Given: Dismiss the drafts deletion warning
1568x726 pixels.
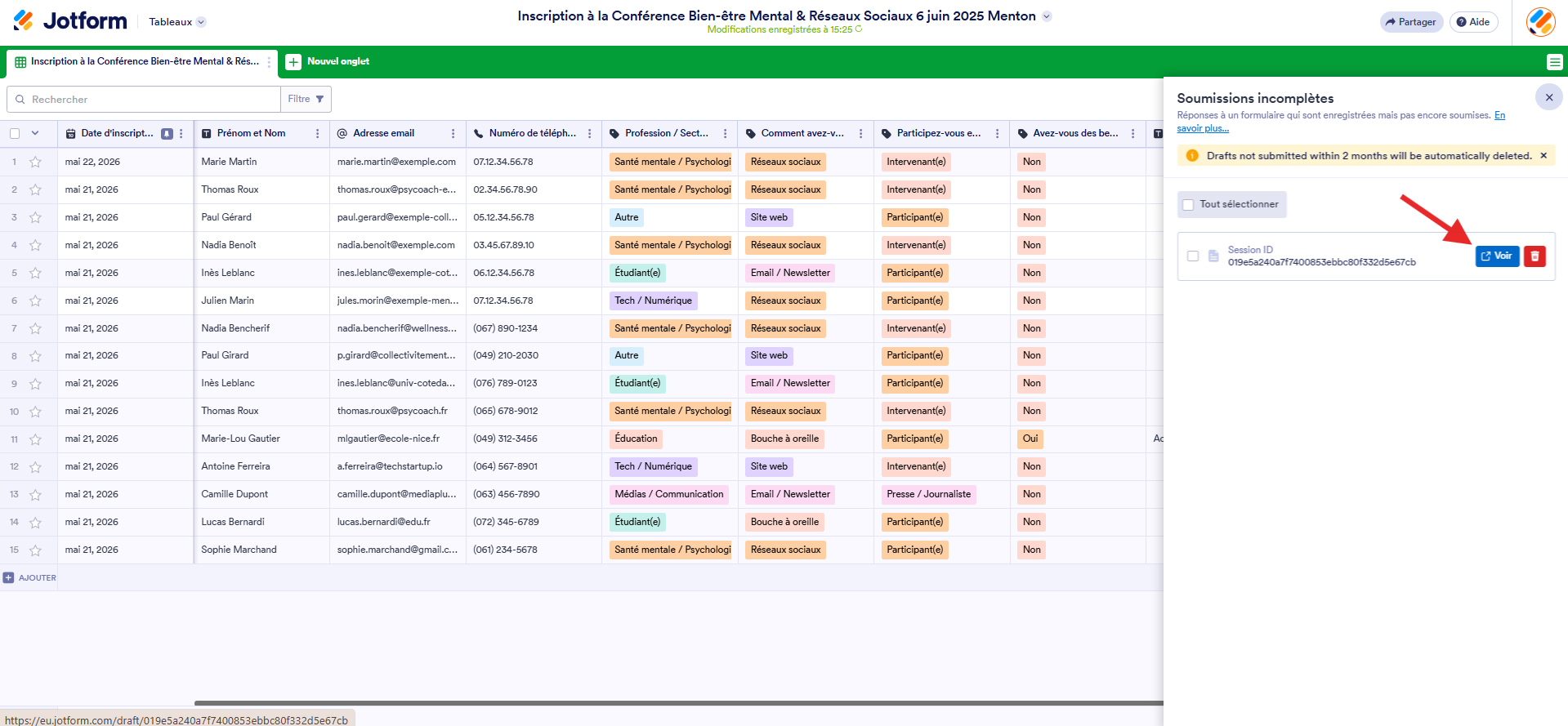Looking at the screenshot, I should [x=1543, y=156].
